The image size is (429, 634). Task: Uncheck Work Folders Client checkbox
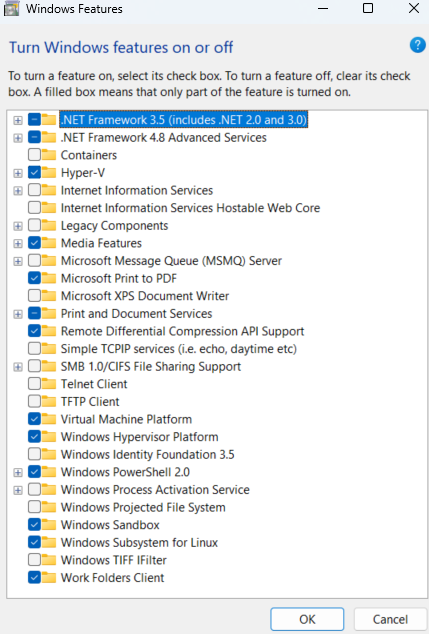coord(34,577)
